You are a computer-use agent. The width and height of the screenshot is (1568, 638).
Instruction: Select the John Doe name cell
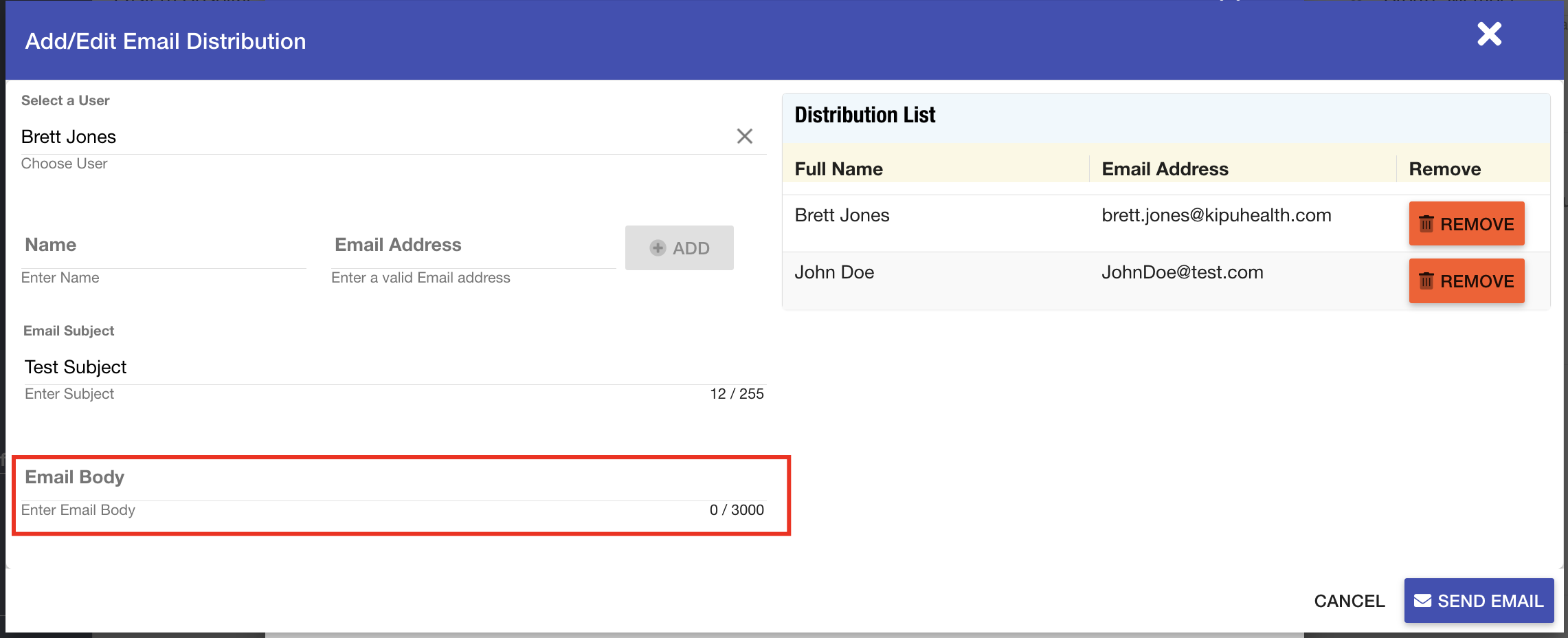(834, 273)
